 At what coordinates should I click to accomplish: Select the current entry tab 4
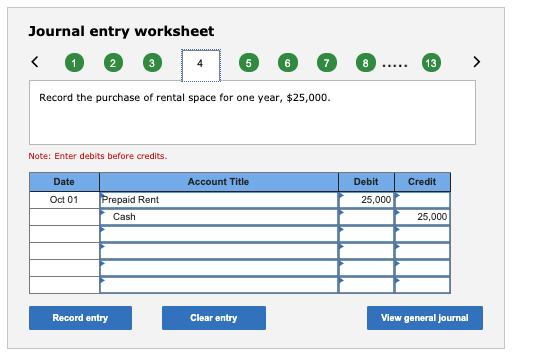(201, 65)
